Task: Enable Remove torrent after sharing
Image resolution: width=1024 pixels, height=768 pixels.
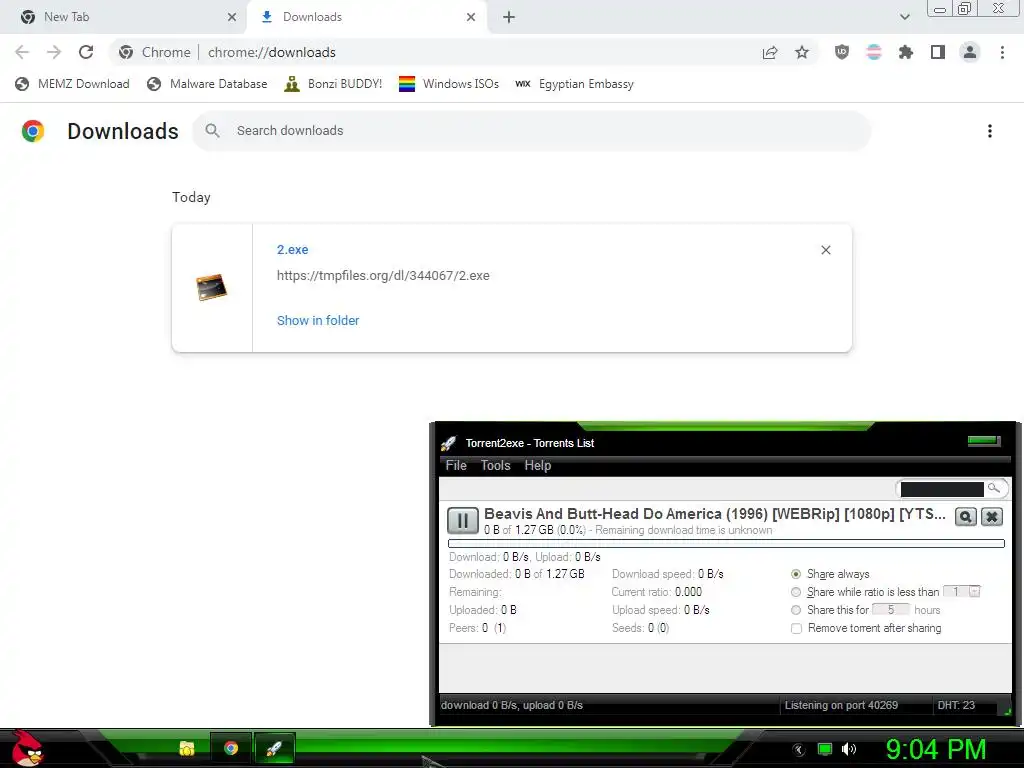Action: (796, 628)
